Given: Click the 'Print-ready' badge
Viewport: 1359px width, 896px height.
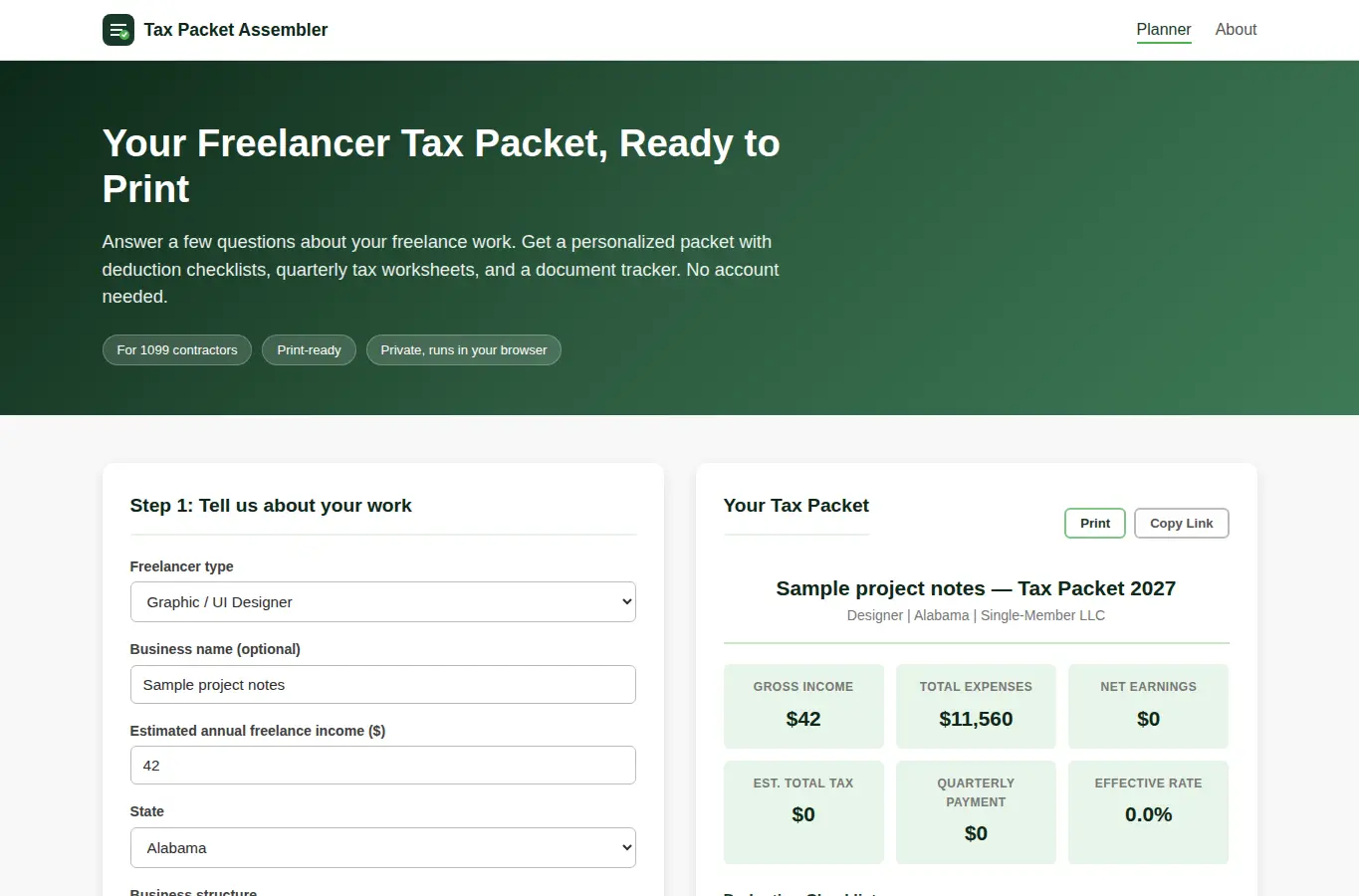Looking at the screenshot, I should [309, 350].
